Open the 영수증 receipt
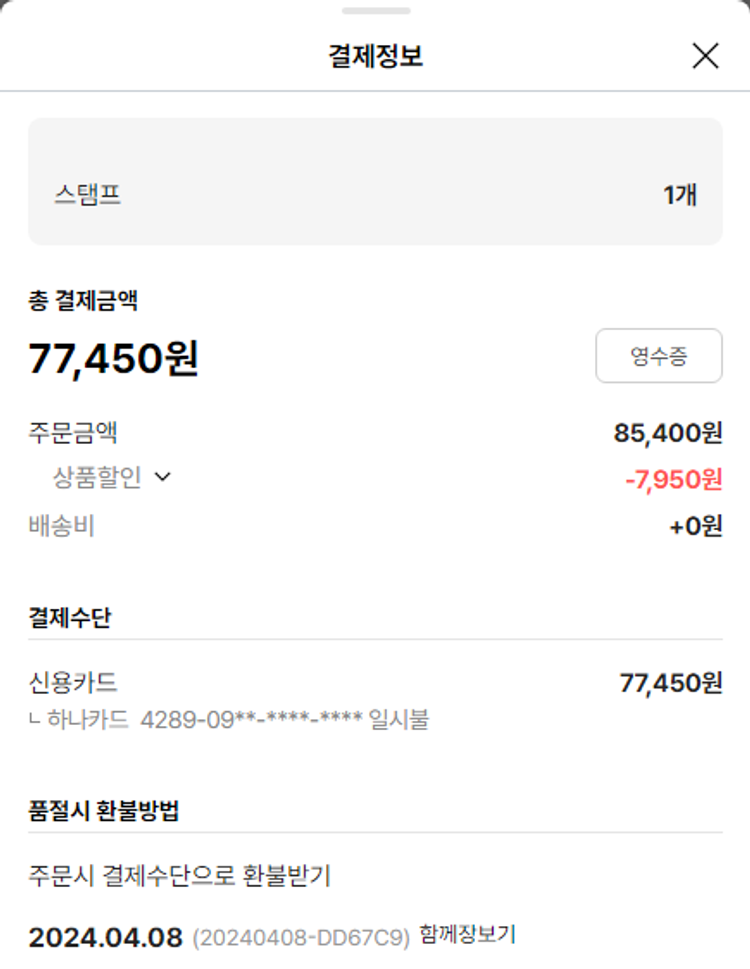750x969 pixels. click(658, 356)
